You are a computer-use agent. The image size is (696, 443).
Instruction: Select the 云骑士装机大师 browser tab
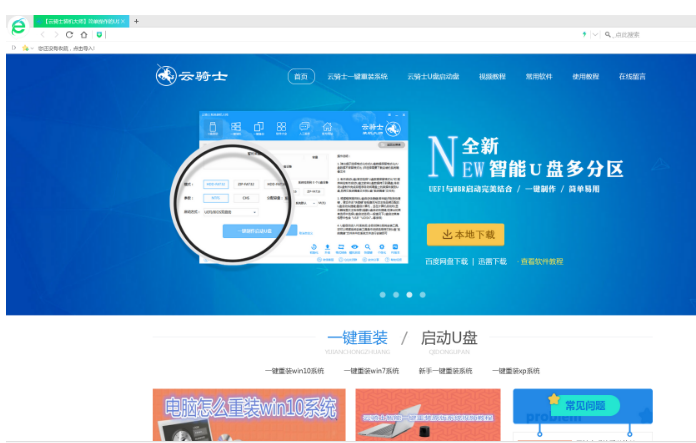pyautogui.click(x=81, y=21)
